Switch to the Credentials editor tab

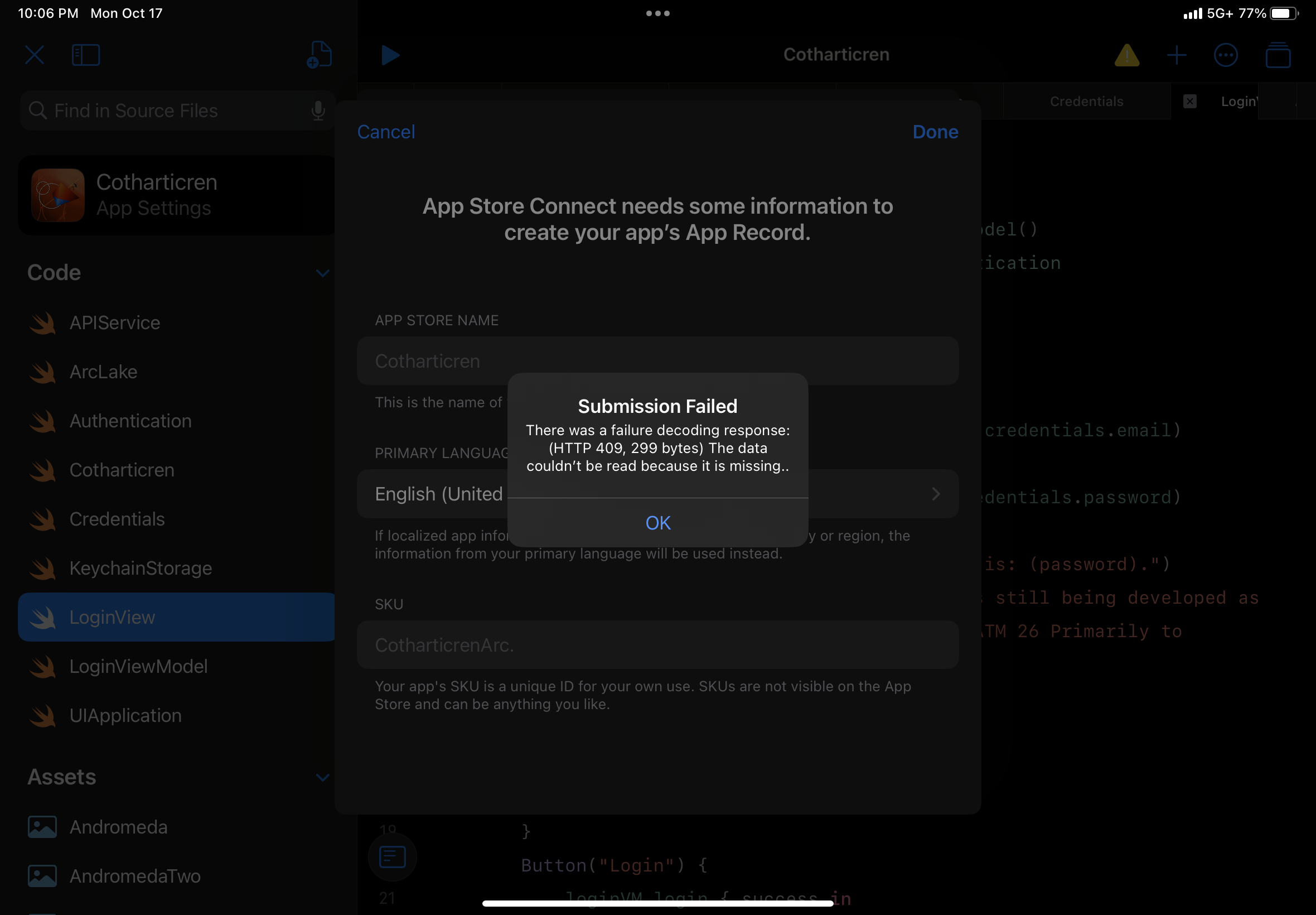coord(1086,102)
